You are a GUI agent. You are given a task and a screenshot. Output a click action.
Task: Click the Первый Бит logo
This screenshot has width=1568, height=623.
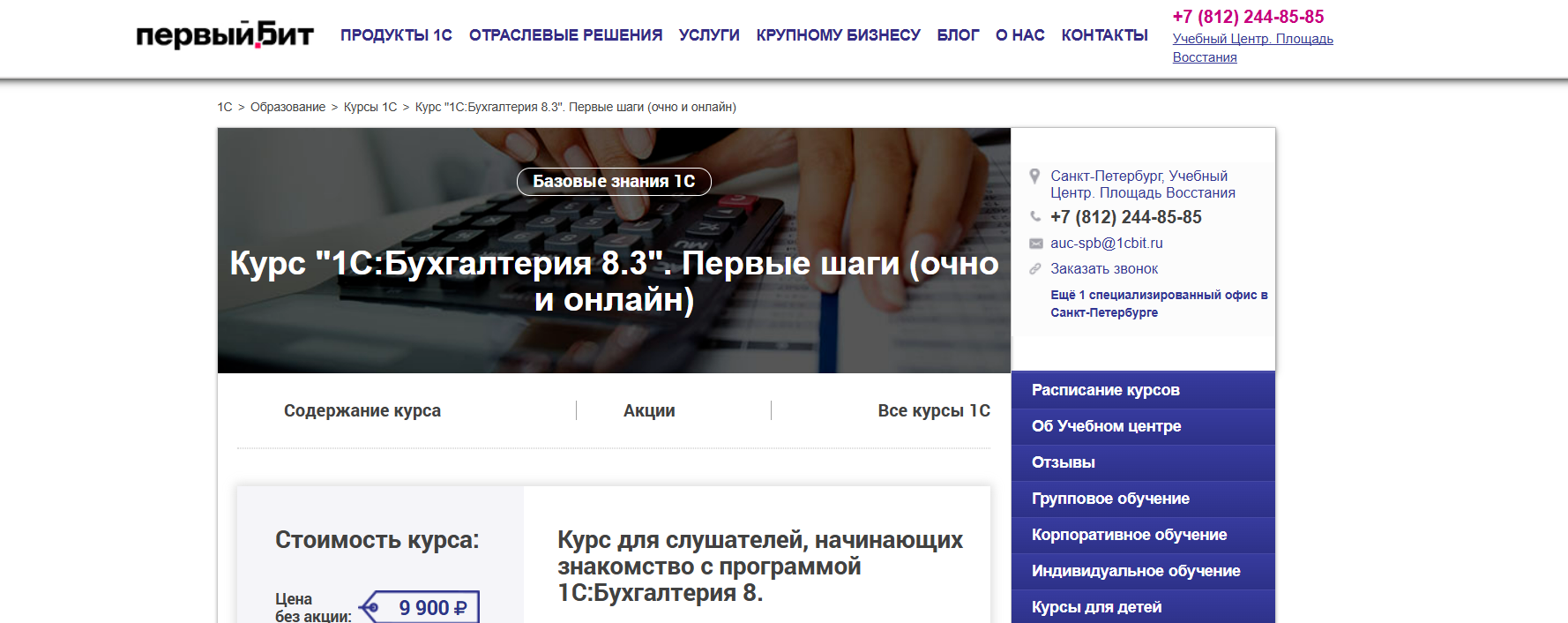tap(225, 34)
